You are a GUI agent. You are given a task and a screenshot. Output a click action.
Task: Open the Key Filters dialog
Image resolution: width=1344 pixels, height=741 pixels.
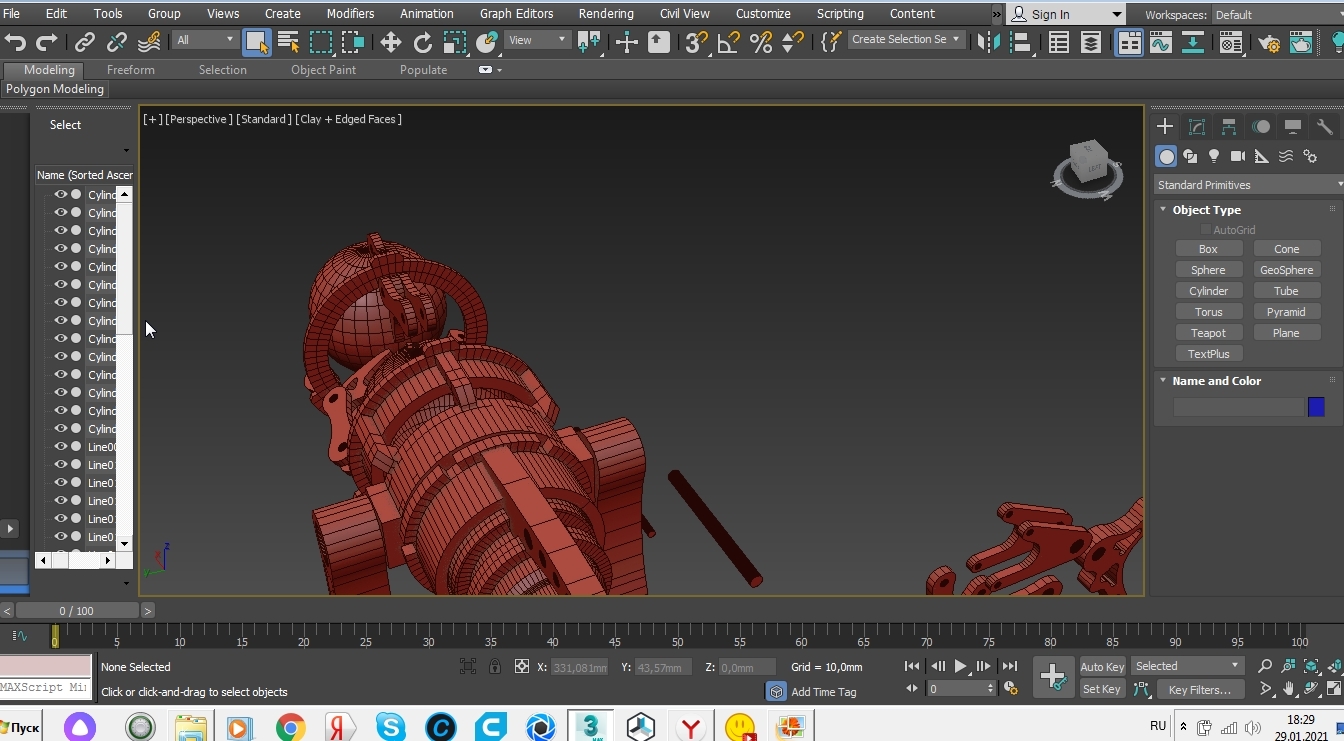coord(1200,689)
